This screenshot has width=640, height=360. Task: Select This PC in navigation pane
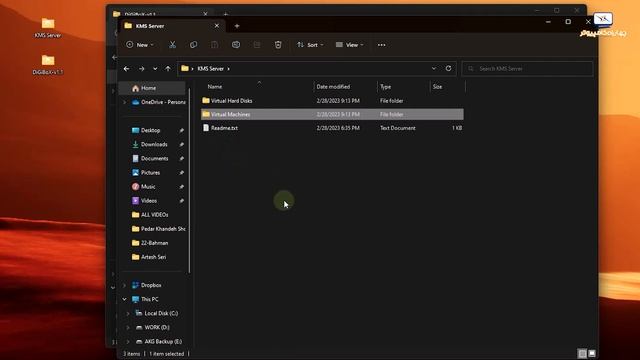click(x=145, y=299)
